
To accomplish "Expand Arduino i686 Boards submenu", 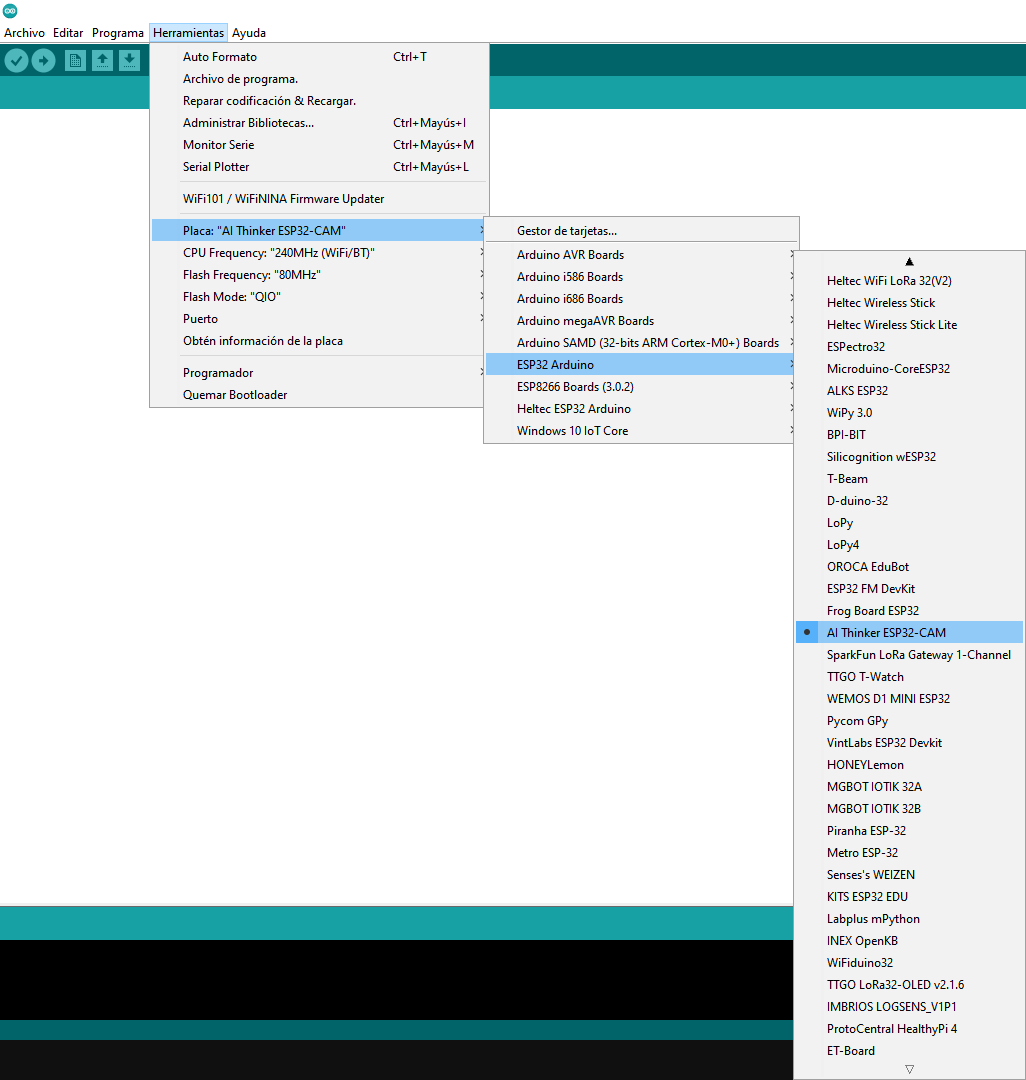I will point(641,298).
